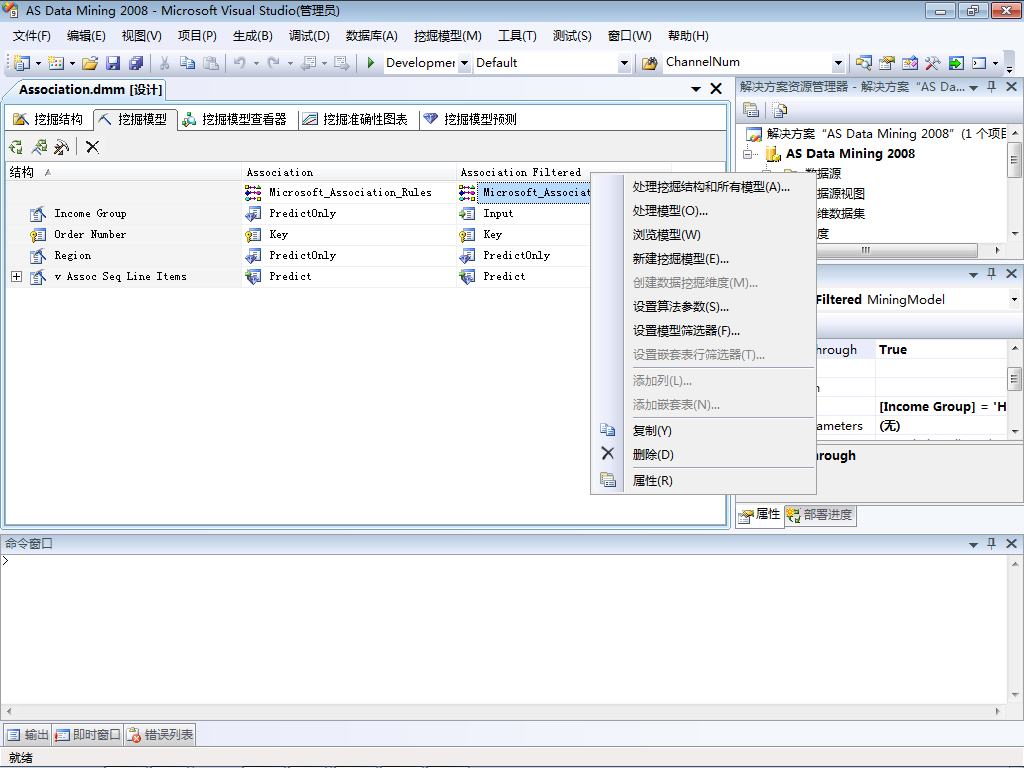Choose 浏览模型(W) in context menu
The width and height of the screenshot is (1024, 768).
(666, 234)
